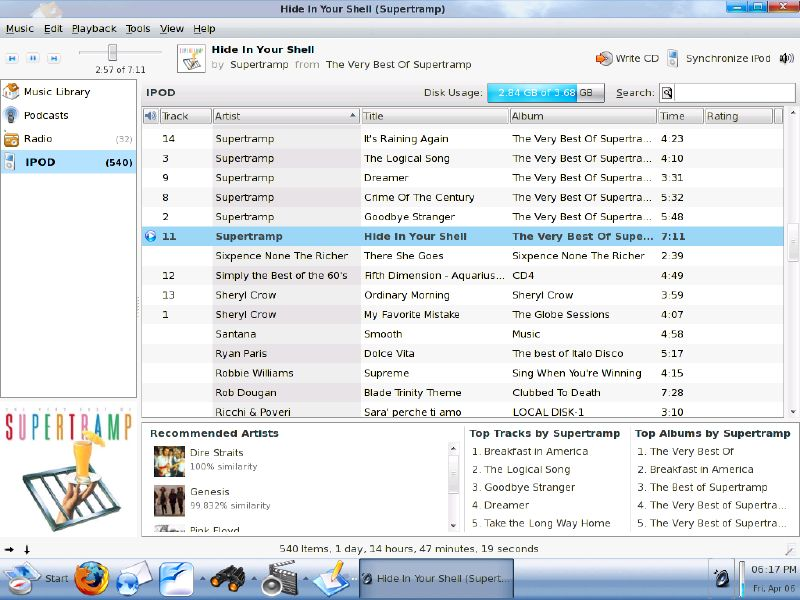Skip to the previous track
This screenshot has height=600, width=800.
(12, 58)
